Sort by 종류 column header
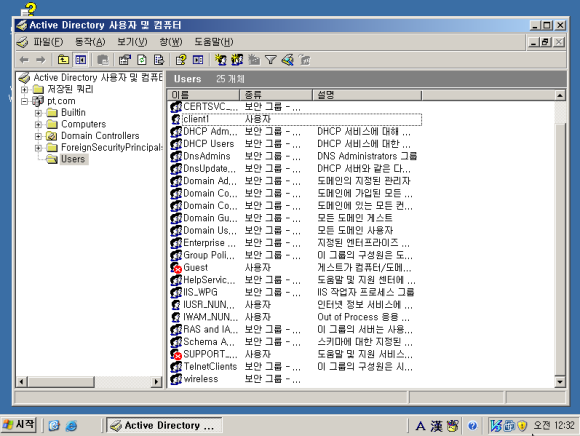Image resolution: width=580 pixels, height=436 pixels. click(276, 95)
